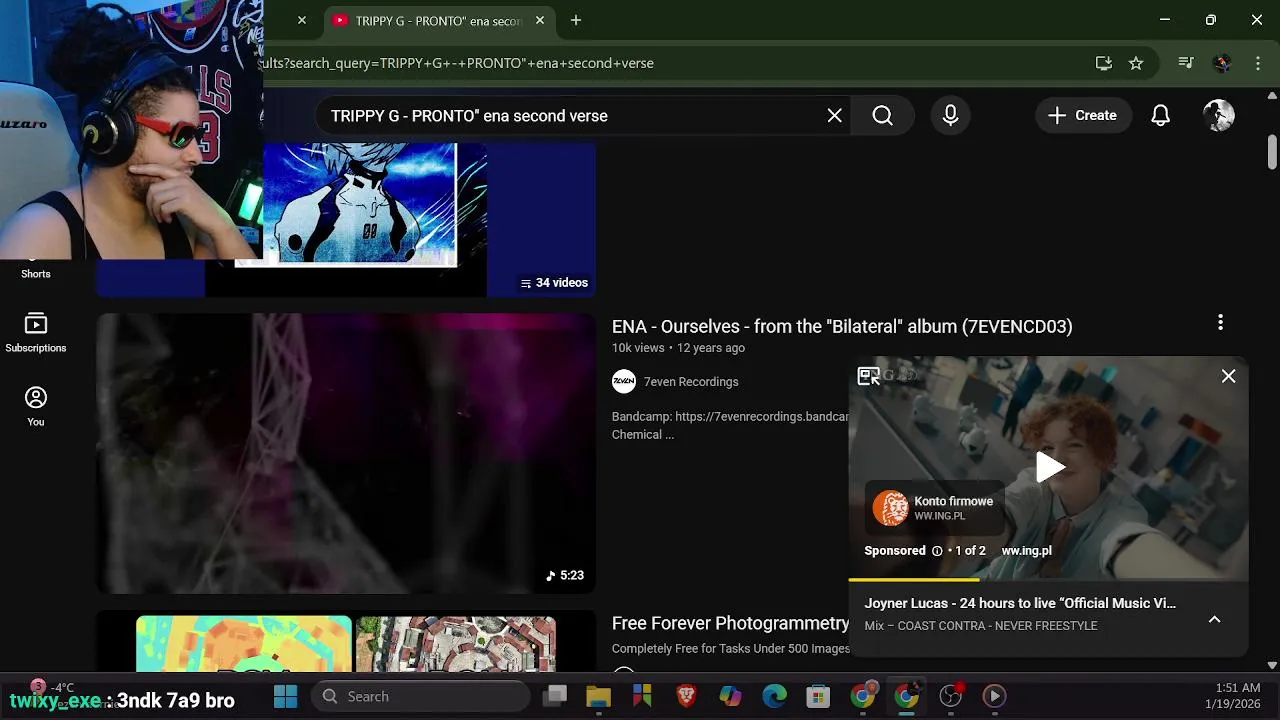Play the miniplayer video
Image resolution: width=1280 pixels, height=720 pixels.
[1049, 467]
